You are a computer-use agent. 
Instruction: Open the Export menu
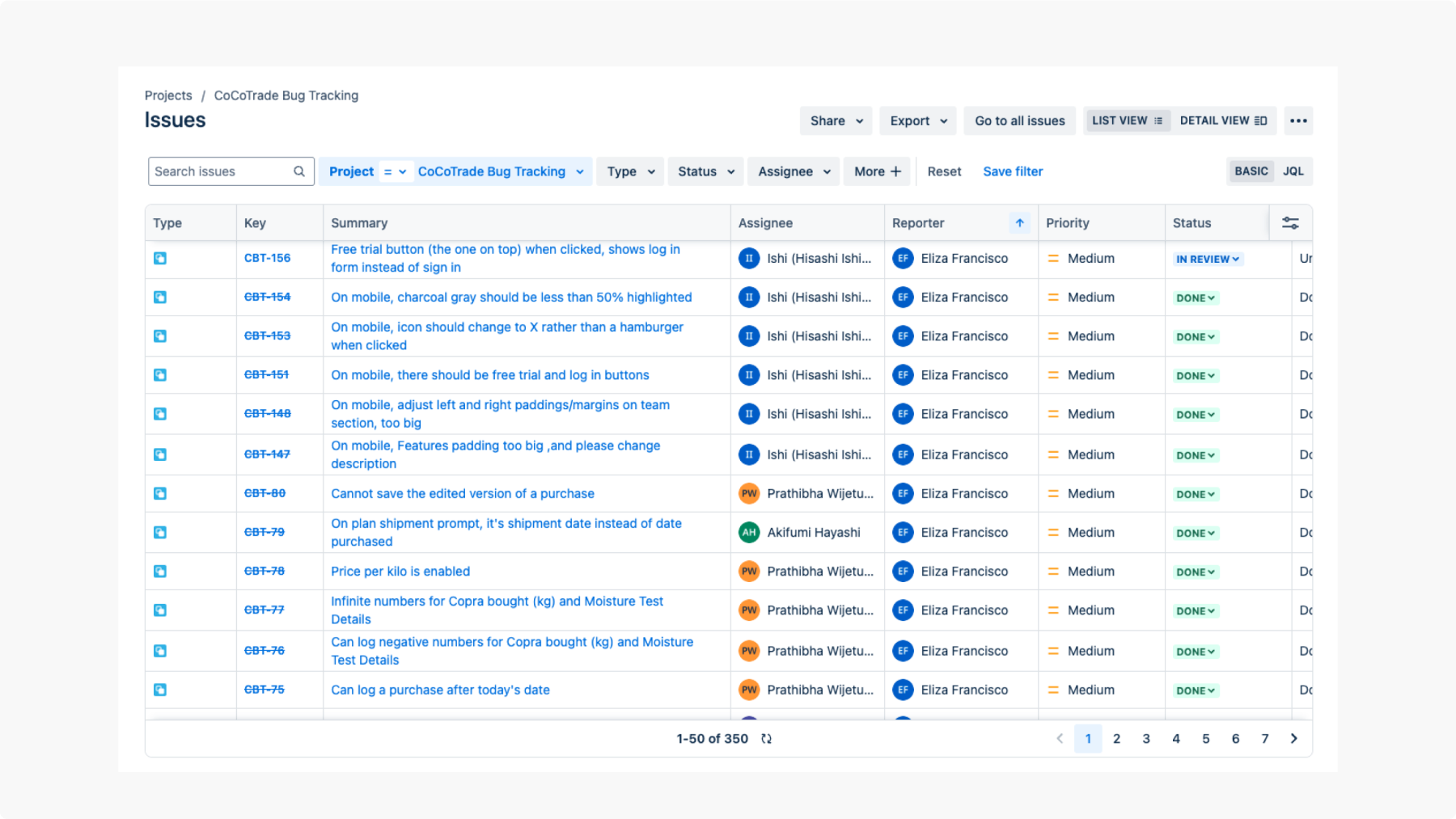click(x=918, y=120)
